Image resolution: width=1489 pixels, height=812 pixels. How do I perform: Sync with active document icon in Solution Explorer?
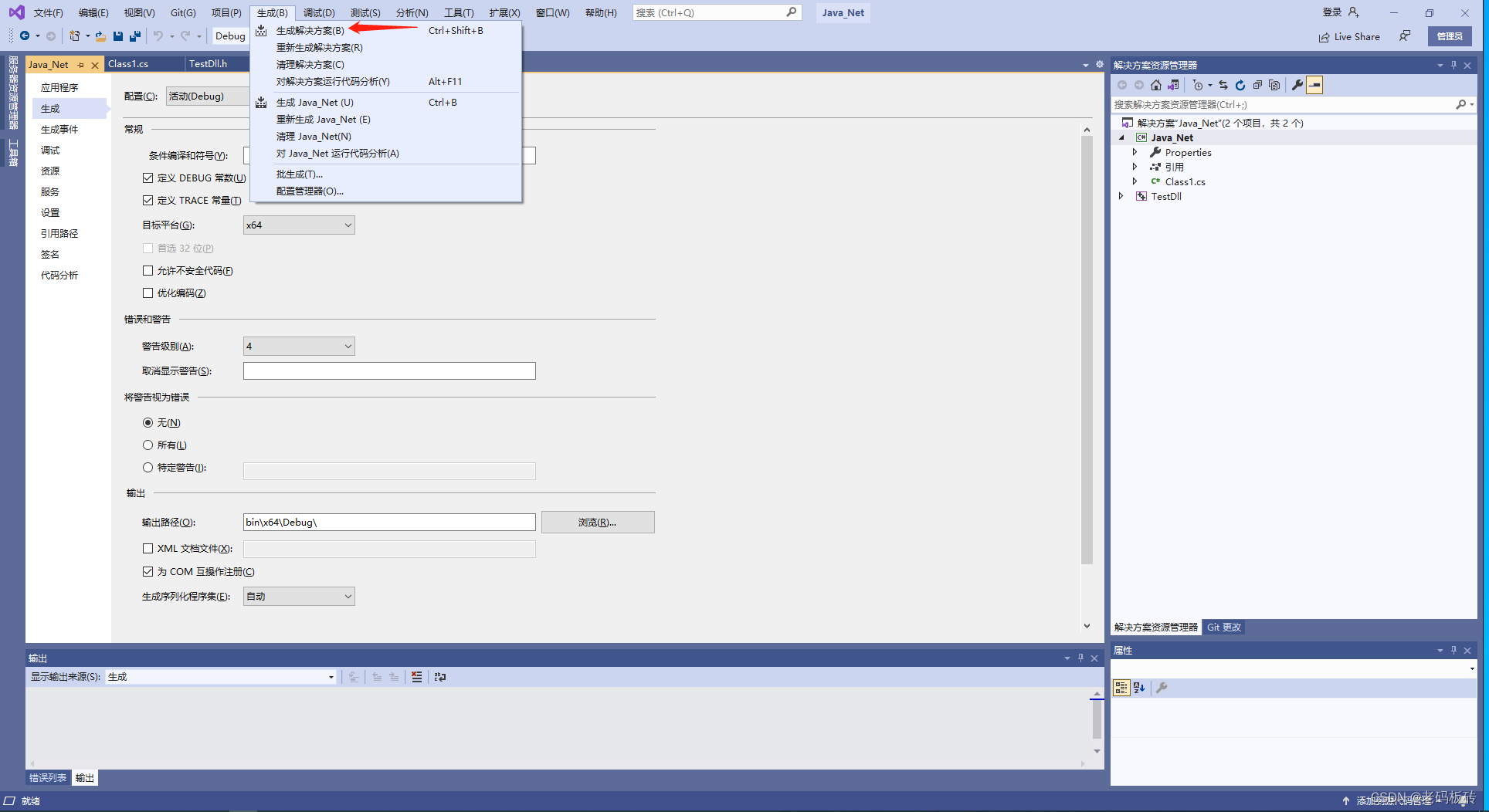click(x=1223, y=85)
